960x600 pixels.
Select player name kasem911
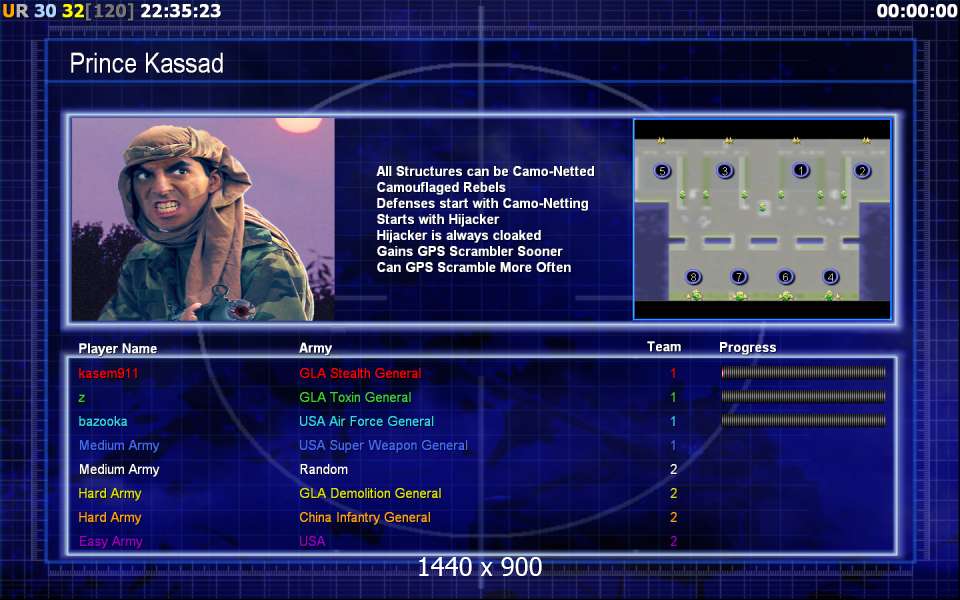(x=108, y=373)
